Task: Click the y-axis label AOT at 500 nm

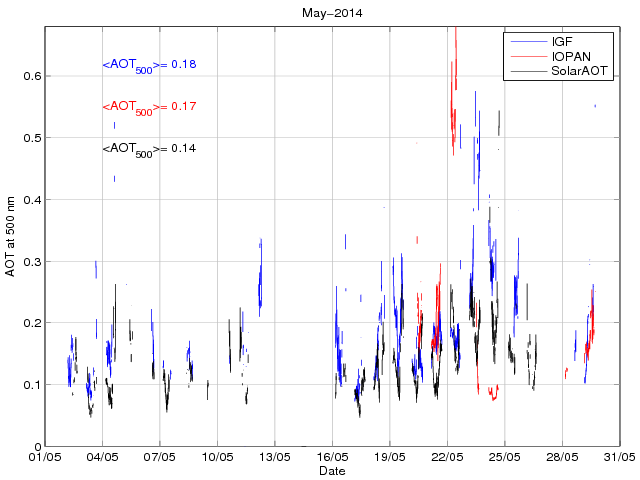Action: coord(10,236)
